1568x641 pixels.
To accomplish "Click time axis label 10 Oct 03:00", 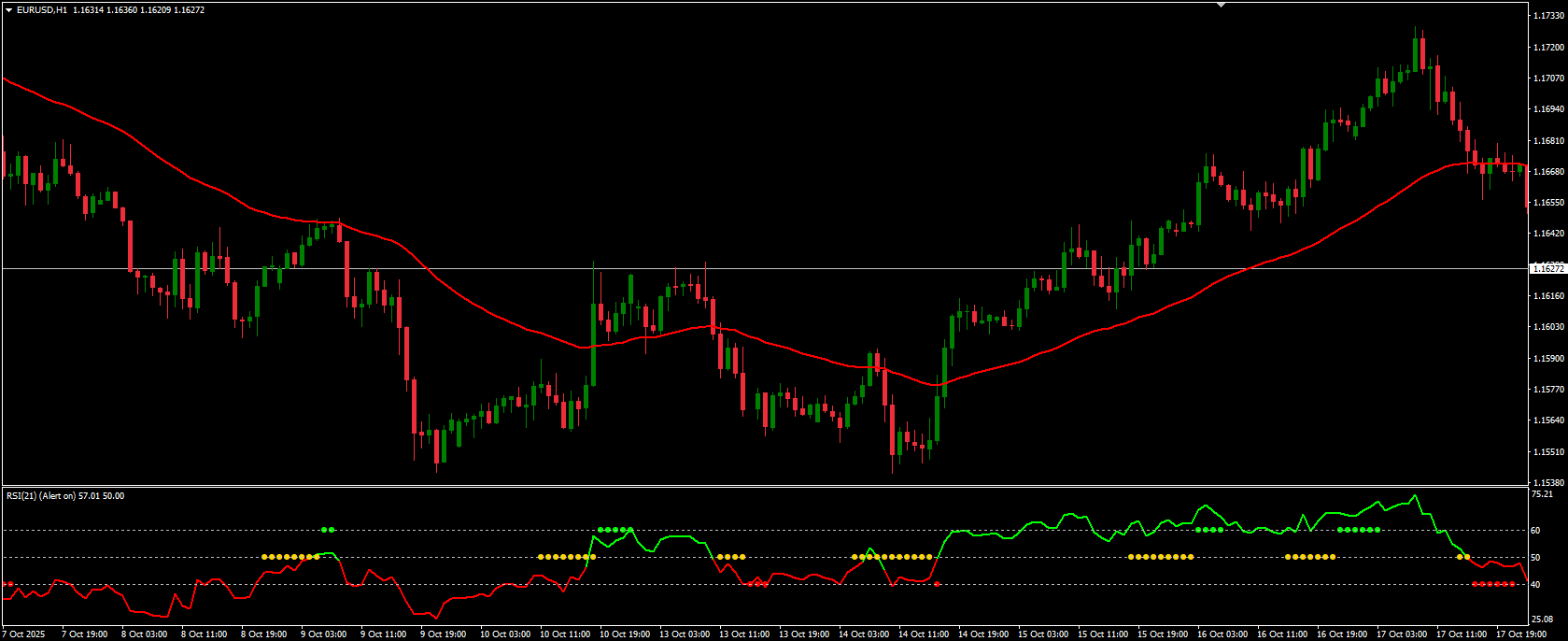I will click(505, 634).
